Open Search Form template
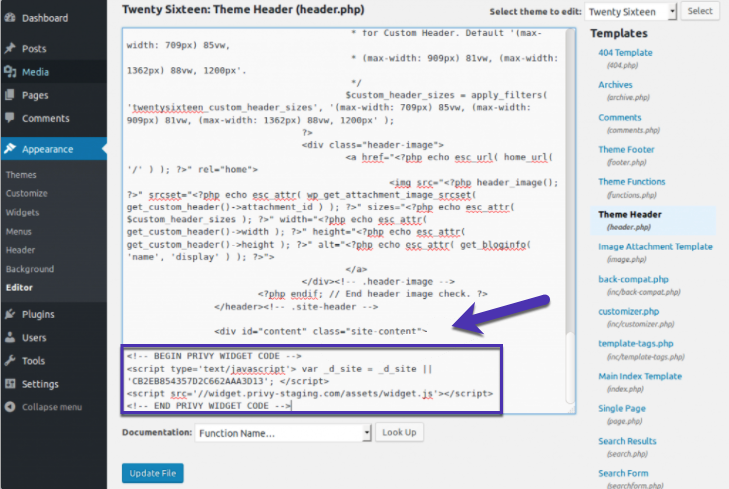The width and height of the screenshot is (729, 489). tap(623, 473)
